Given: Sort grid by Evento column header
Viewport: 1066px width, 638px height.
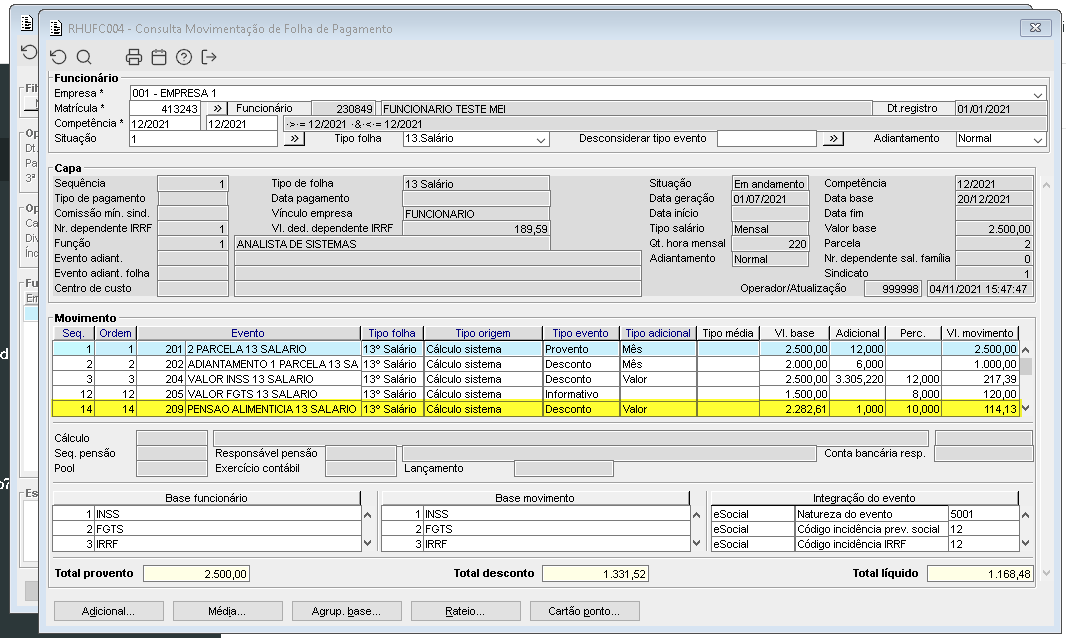Looking at the screenshot, I should click(x=248, y=333).
